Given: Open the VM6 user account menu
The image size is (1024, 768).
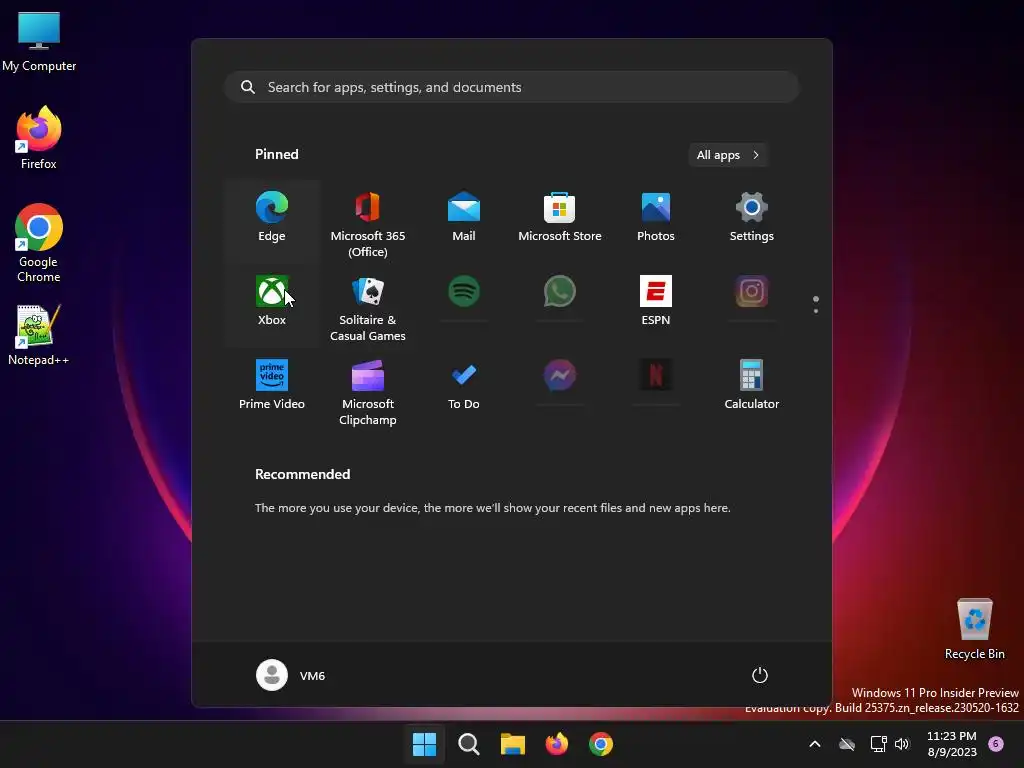Looking at the screenshot, I should 291,675.
